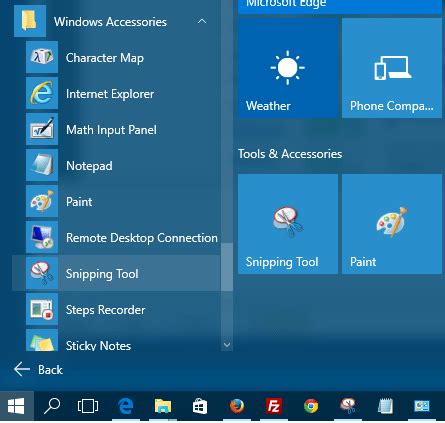Image resolution: width=445 pixels, height=423 pixels.
Task: Launch the Paint tile in Tools & Accessories
Action: tap(392, 224)
